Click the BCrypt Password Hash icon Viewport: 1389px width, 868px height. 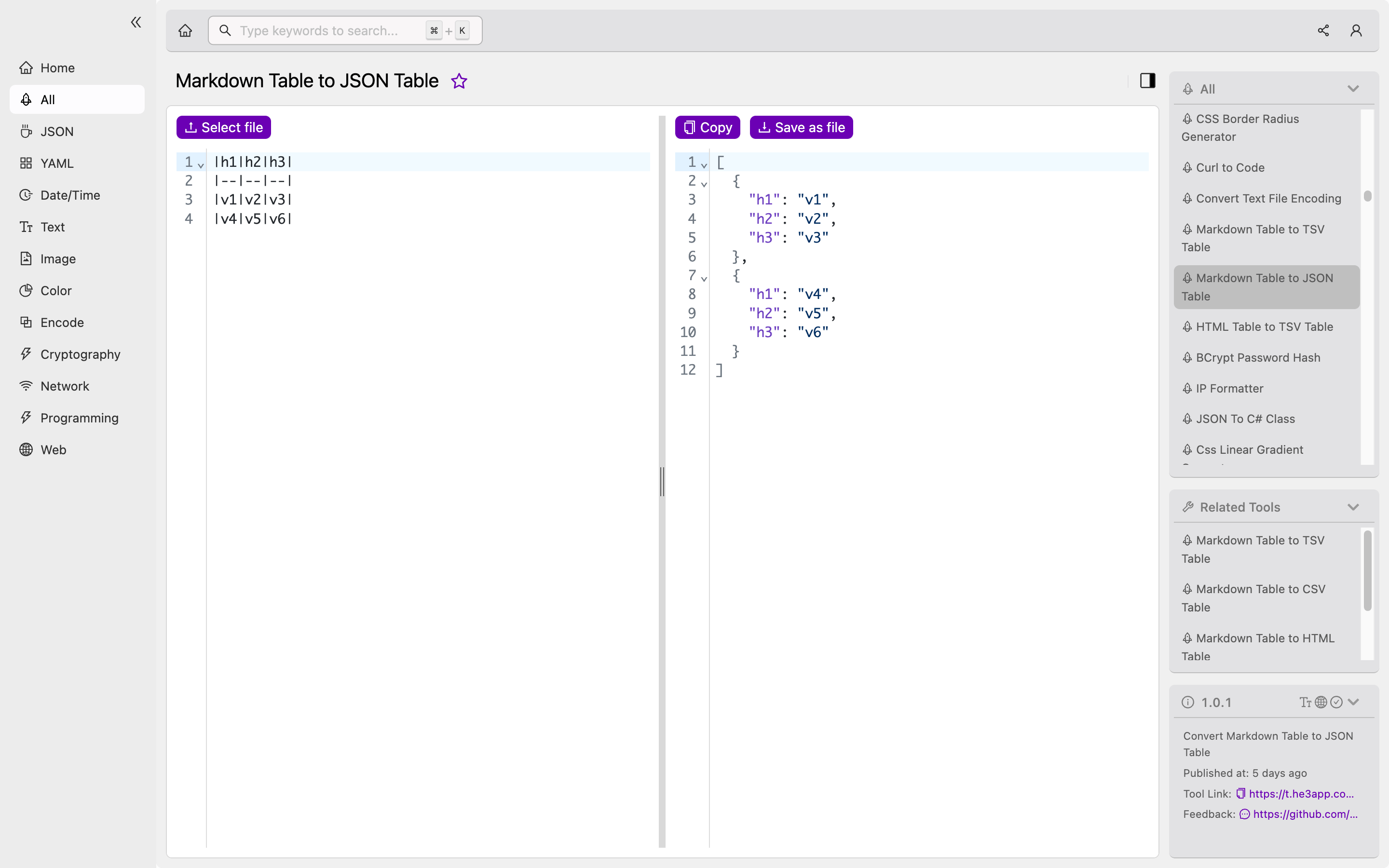pos(1187,357)
